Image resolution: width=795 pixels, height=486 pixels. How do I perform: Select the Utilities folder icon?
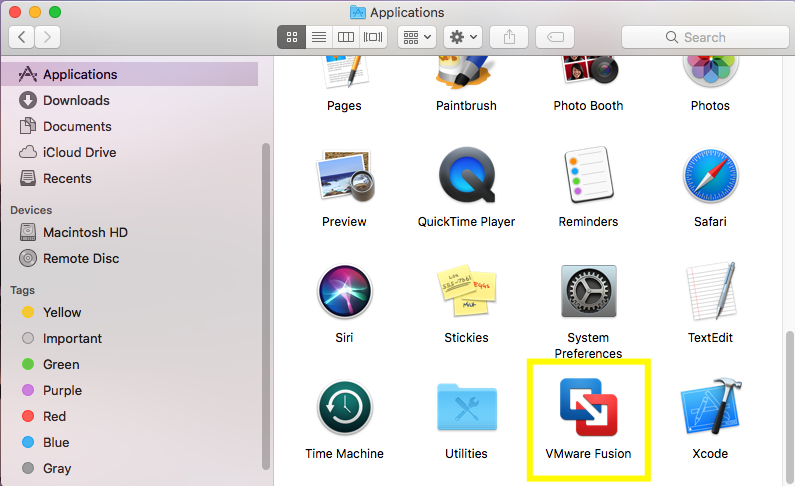(466, 407)
